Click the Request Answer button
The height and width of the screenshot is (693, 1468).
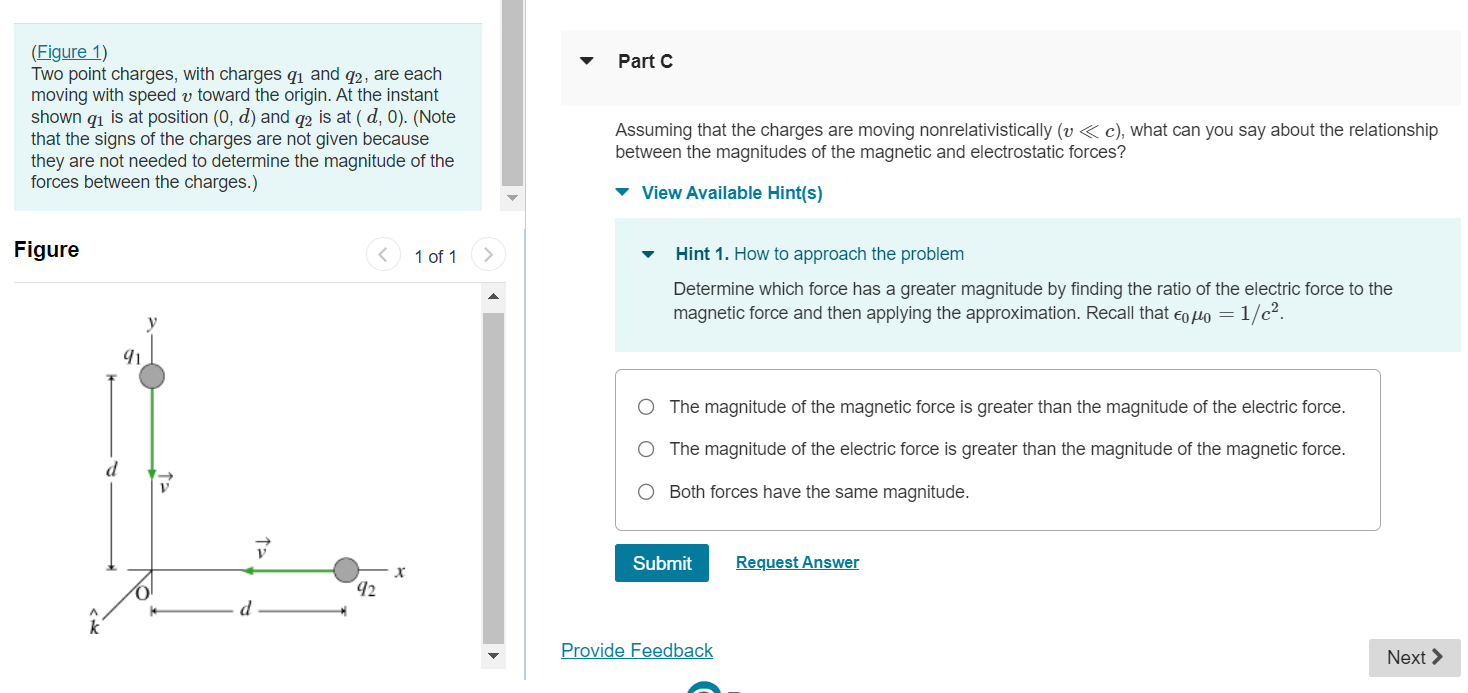797,562
